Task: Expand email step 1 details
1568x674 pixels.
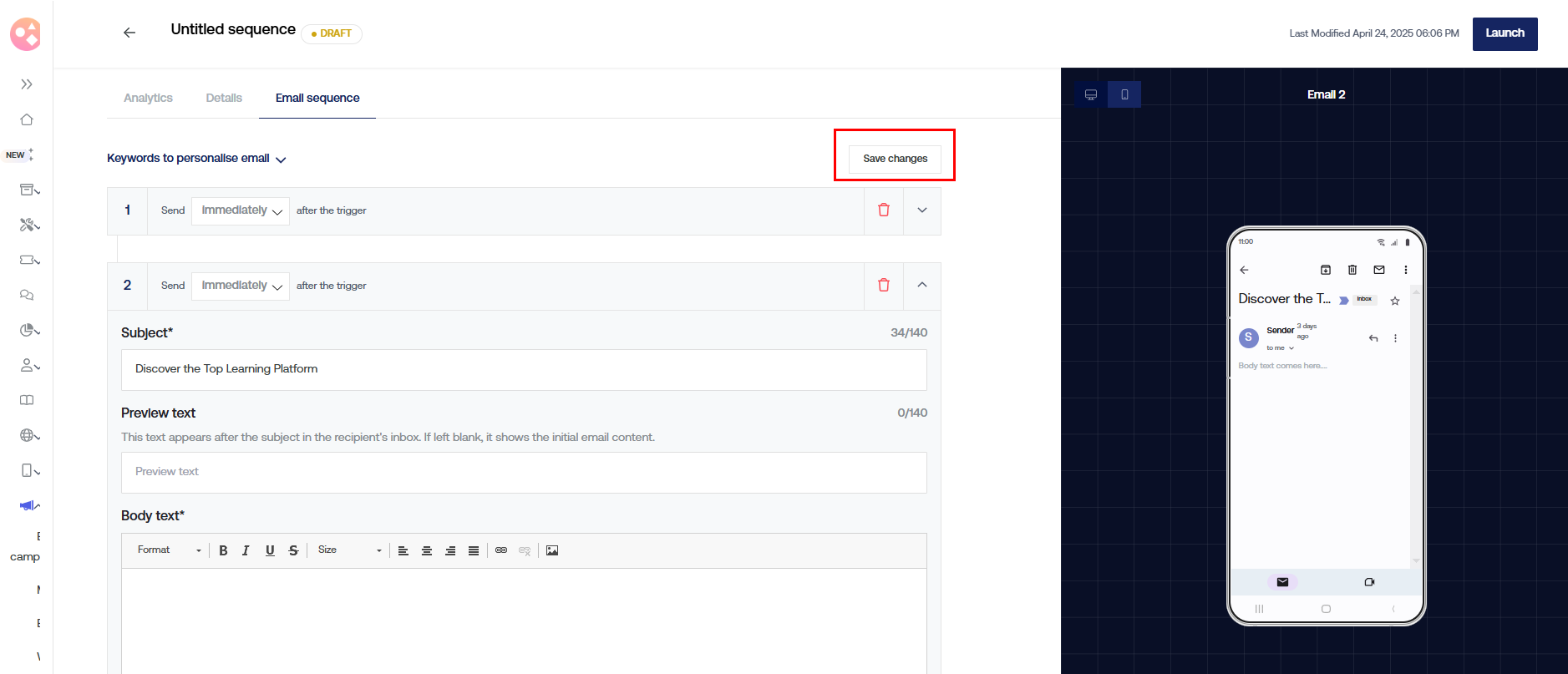Action: (922, 210)
